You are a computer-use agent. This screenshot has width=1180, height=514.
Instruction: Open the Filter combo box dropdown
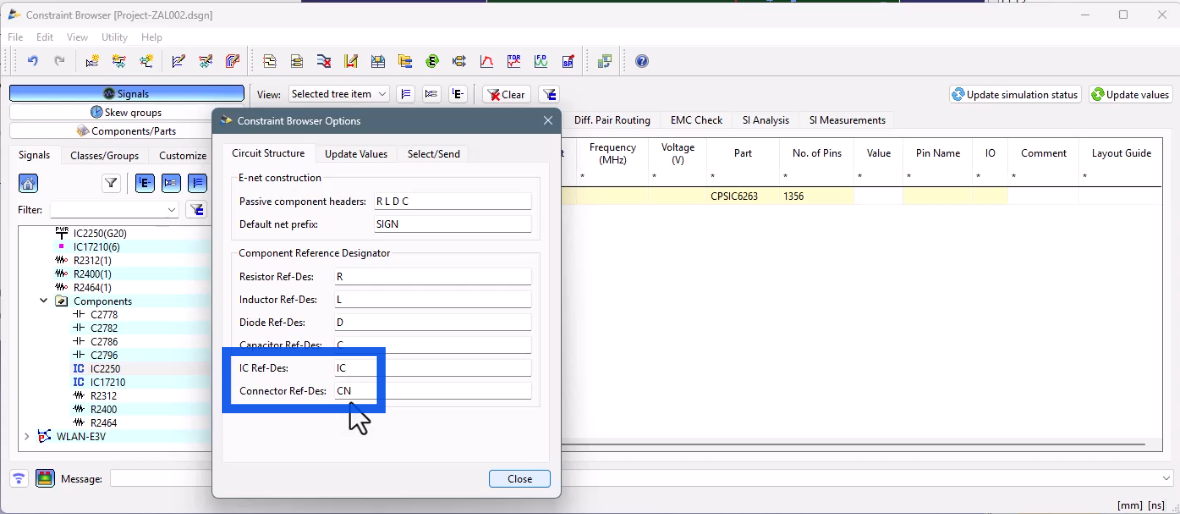pos(172,210)
